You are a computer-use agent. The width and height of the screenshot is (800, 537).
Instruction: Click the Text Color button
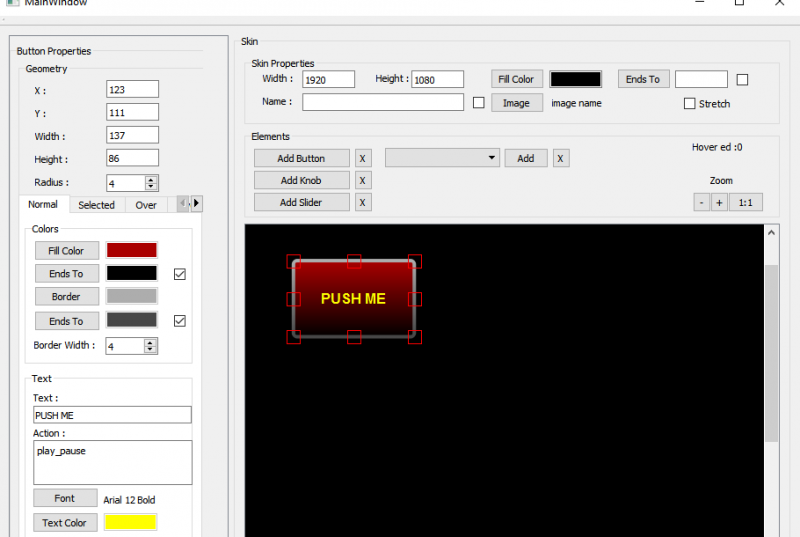[x=65, y=523]
